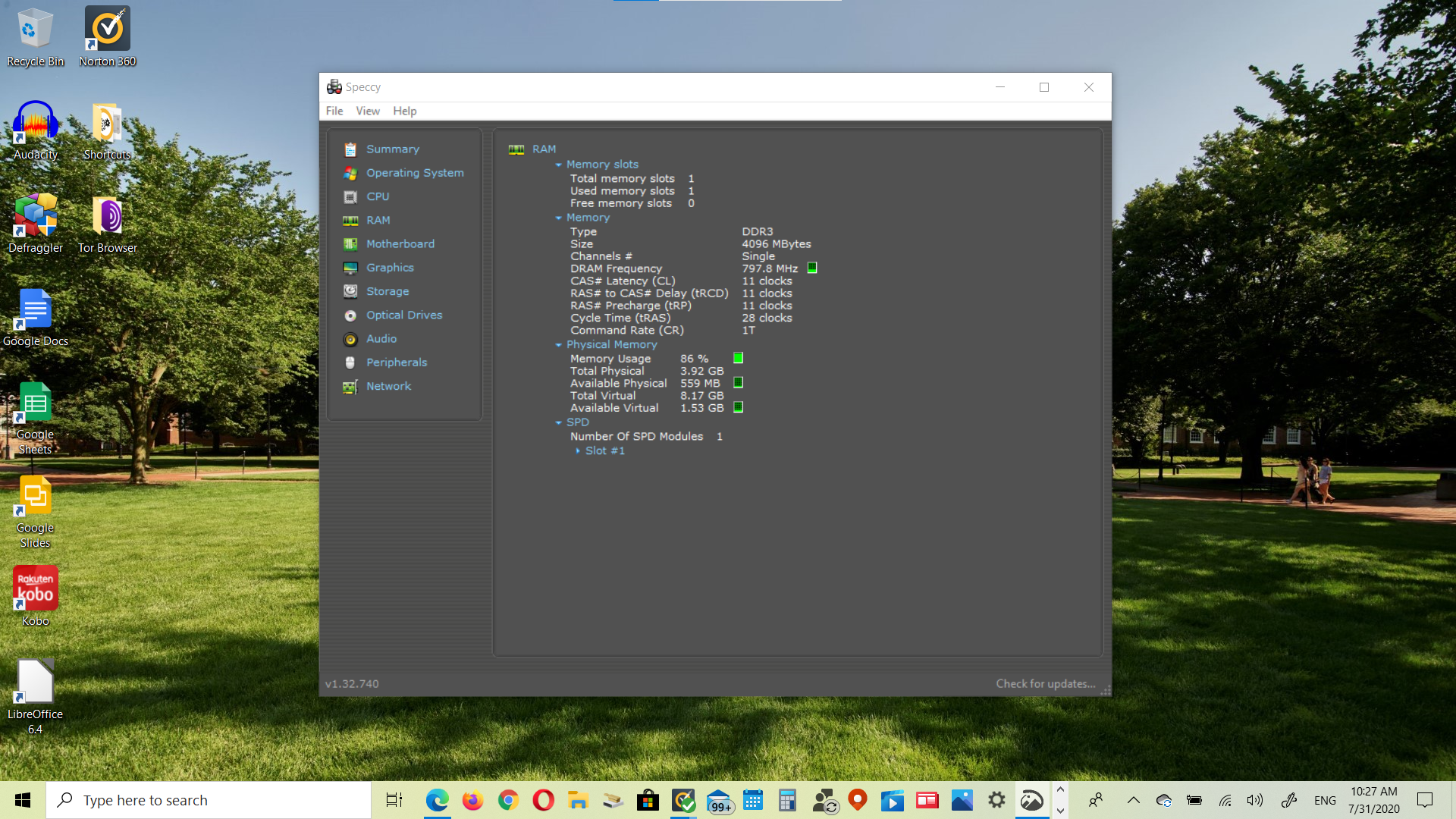Click the Type here to search box

209,800
